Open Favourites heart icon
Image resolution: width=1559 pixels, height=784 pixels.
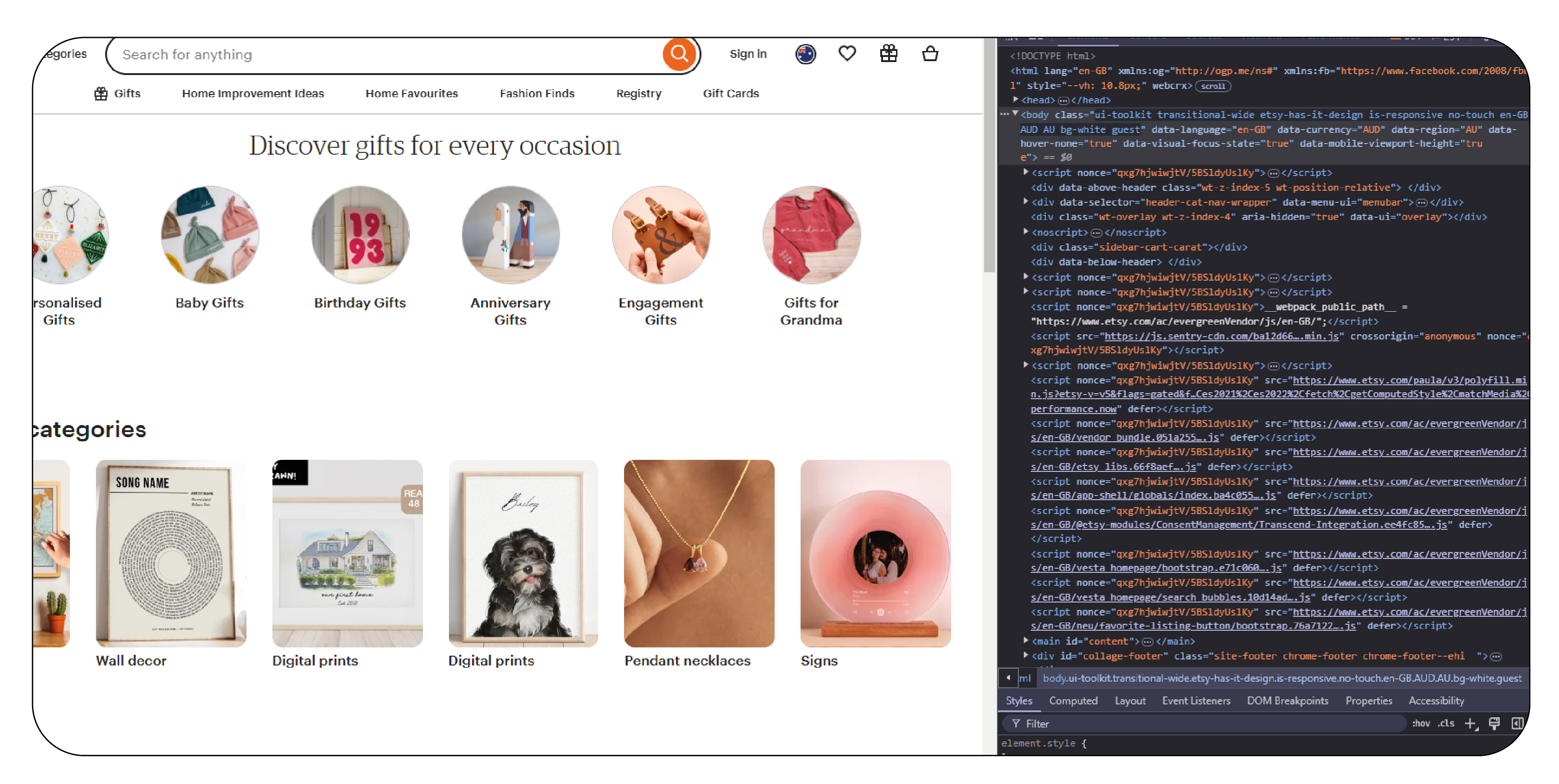click(847, 54)
